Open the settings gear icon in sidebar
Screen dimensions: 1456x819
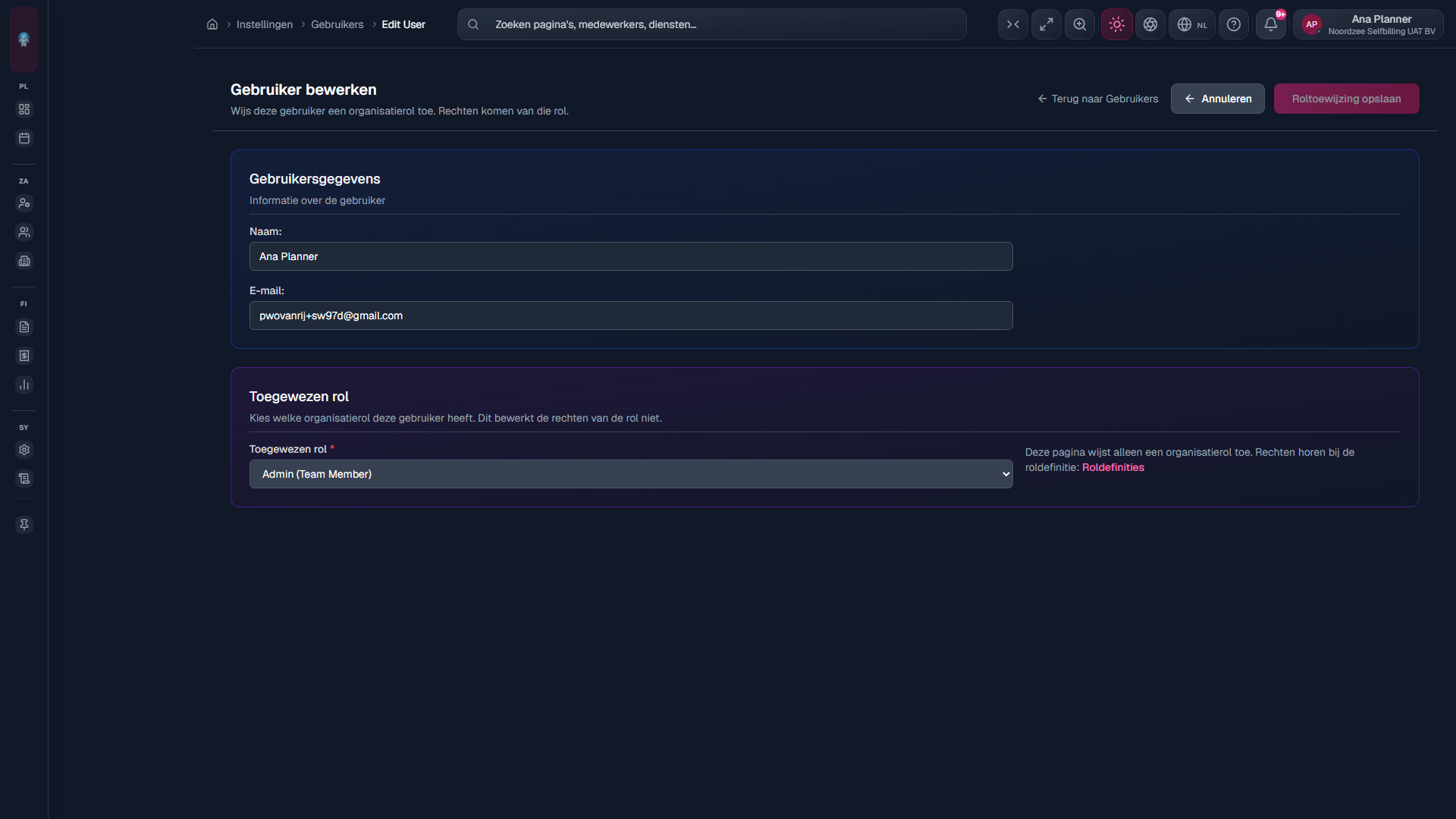click(x=24, y=450)
